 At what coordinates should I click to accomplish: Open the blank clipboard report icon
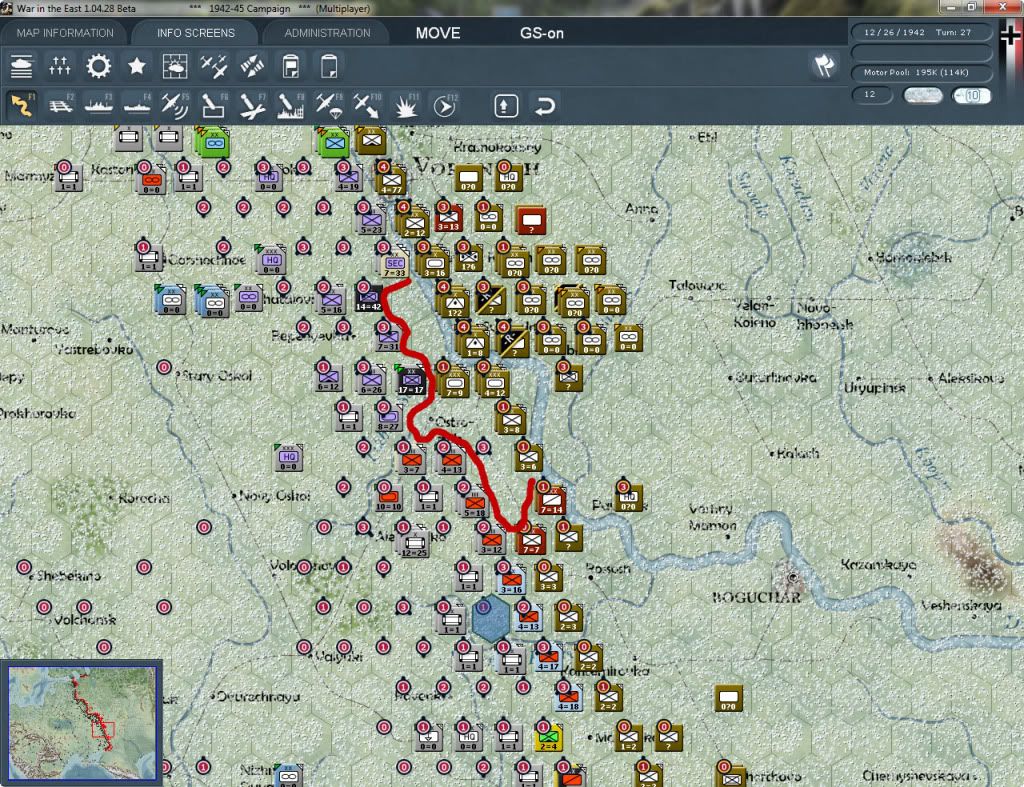coord(329,67)
